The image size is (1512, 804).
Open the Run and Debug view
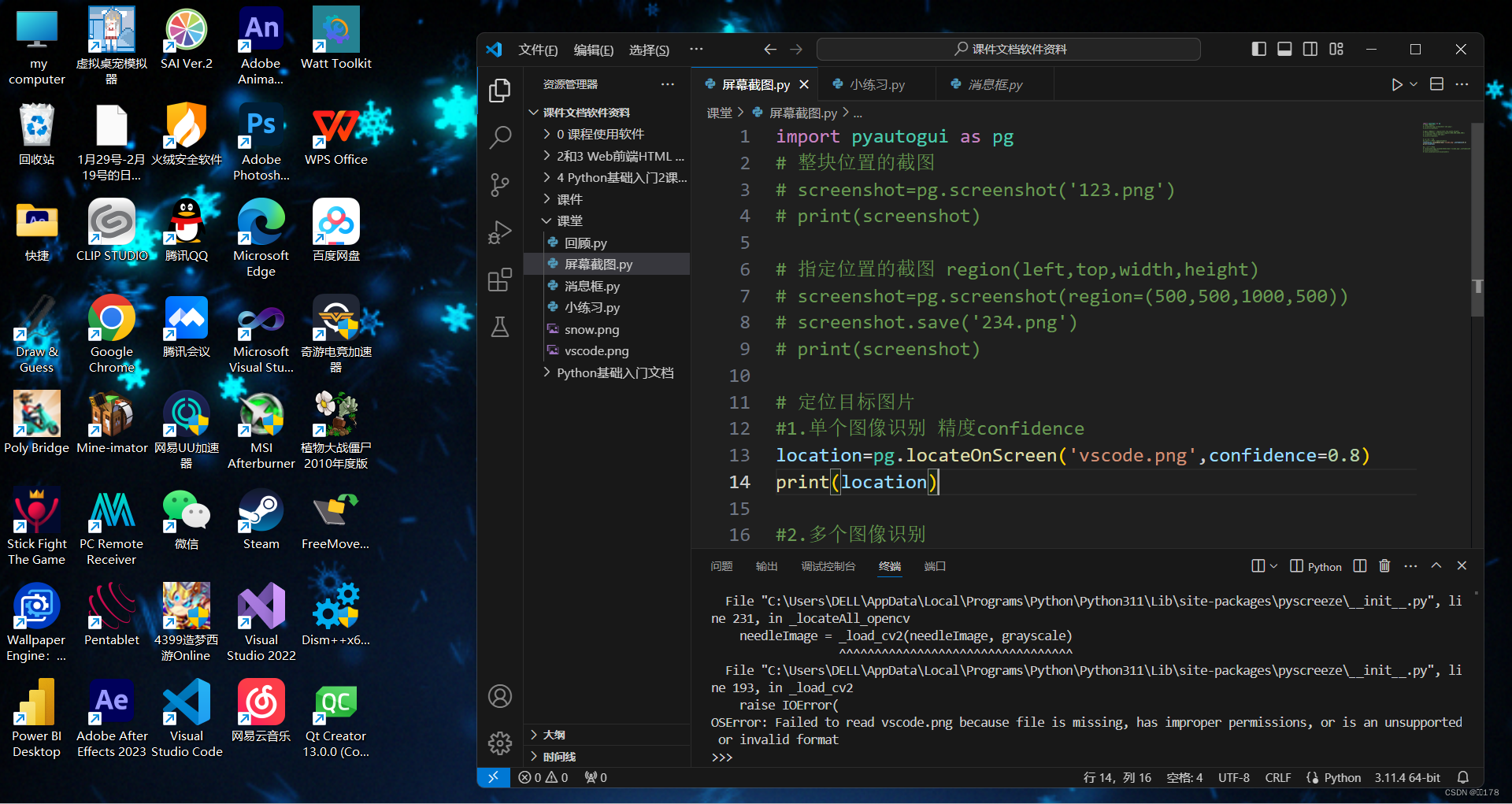[x=500, y=232]
